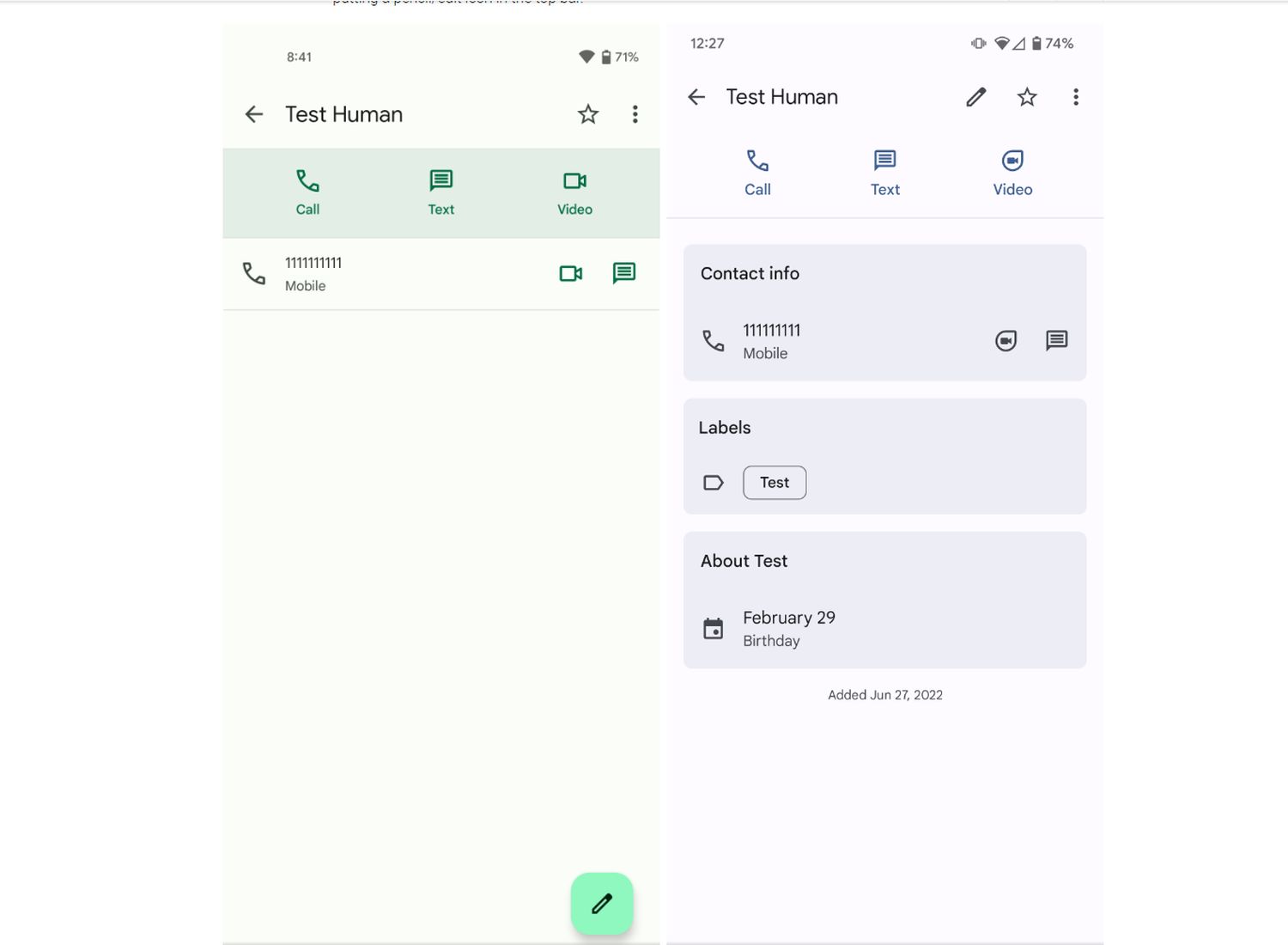Click message icon beside 1111111111 Mobile
1288x945 pixels.
tap(624, 273)
